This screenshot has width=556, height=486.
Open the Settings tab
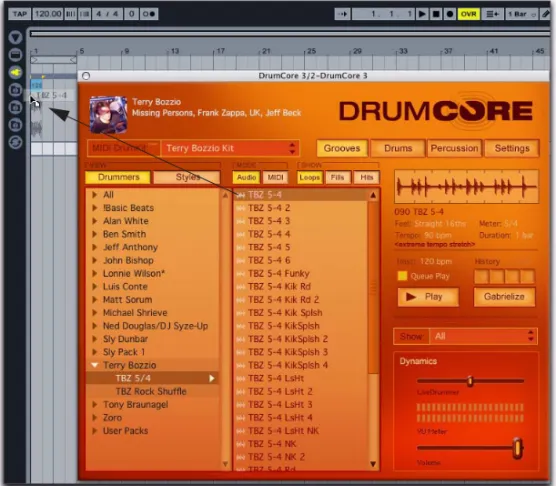point(512,148)
